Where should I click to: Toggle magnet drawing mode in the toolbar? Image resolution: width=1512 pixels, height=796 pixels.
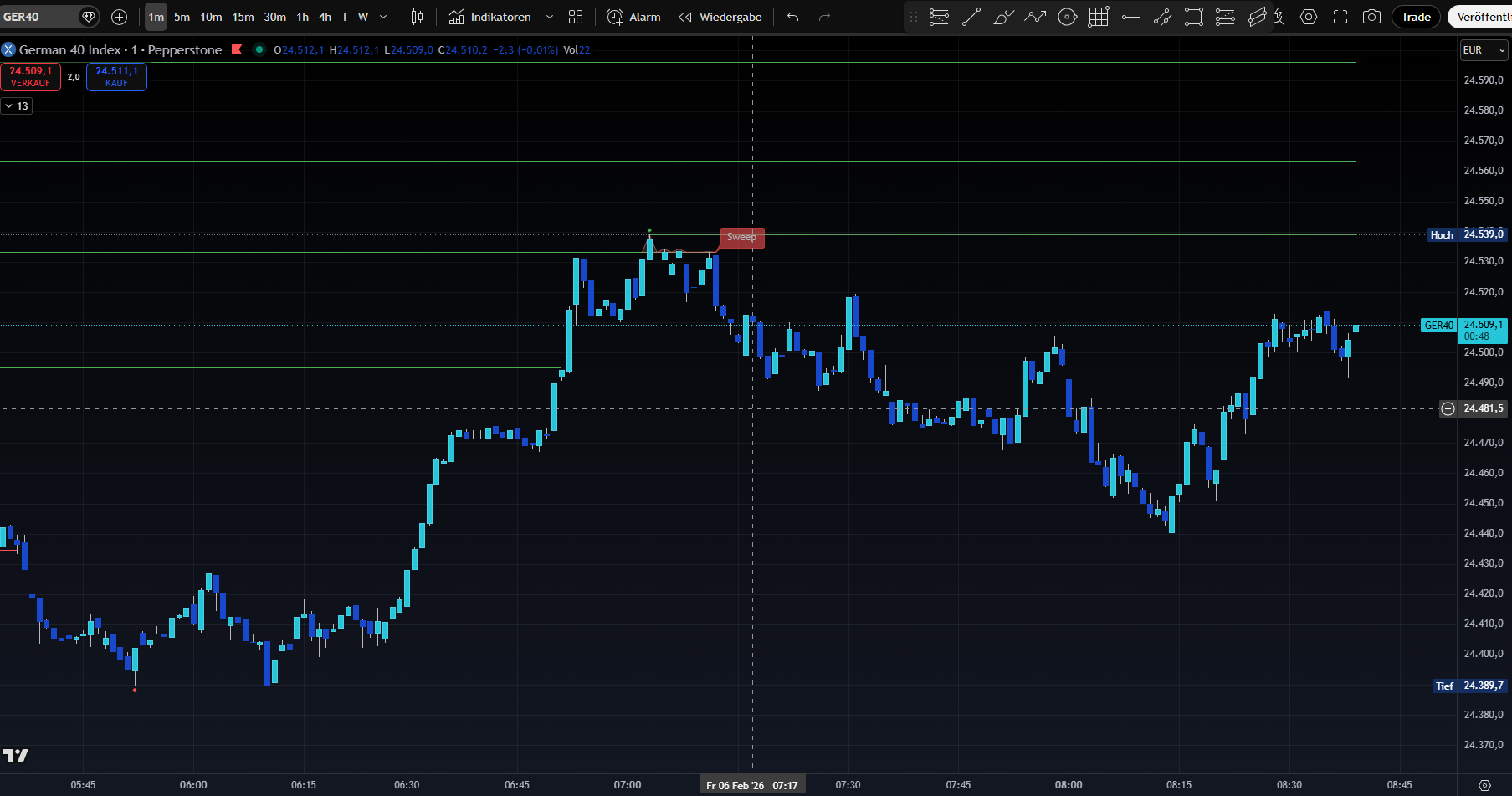pyautogui.click(x=1280, y=17)
